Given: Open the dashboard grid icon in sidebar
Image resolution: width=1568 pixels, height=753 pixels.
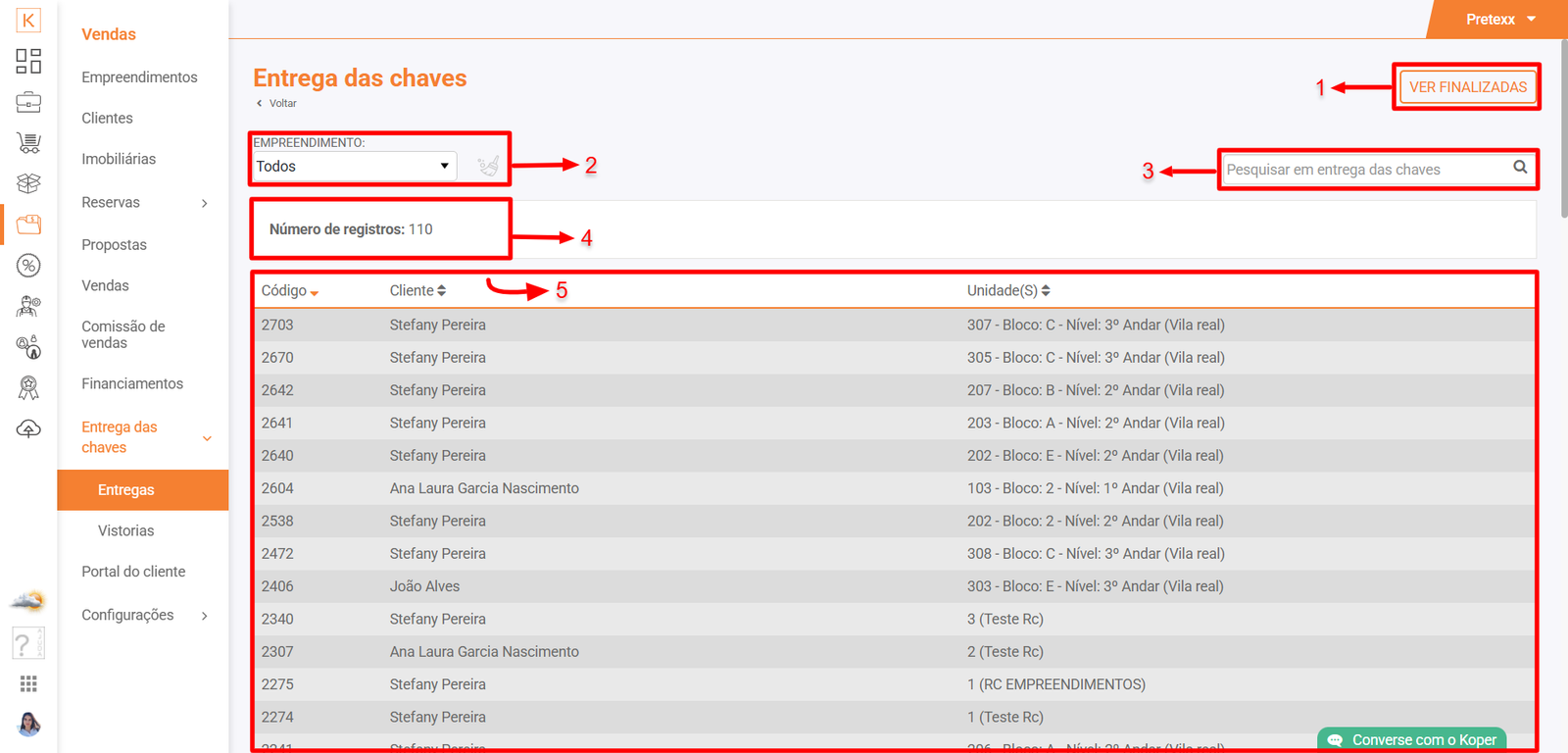Looking at the screenshot, I should tap(28, 61).
